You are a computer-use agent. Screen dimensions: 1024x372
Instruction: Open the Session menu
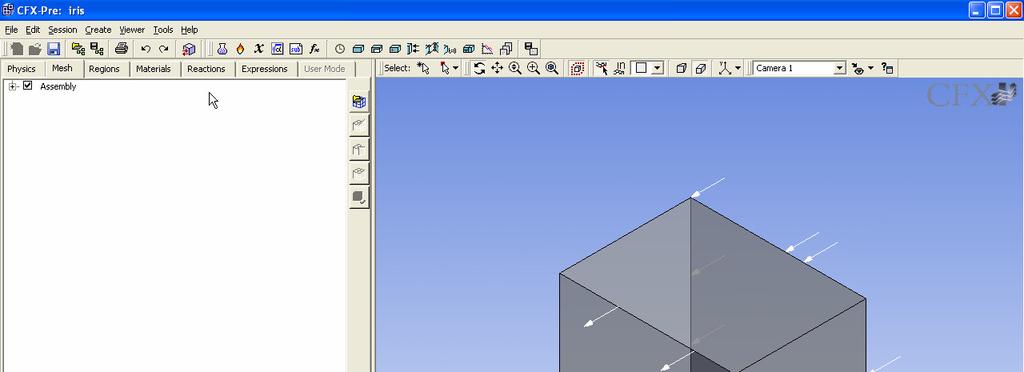click(63, 30)
